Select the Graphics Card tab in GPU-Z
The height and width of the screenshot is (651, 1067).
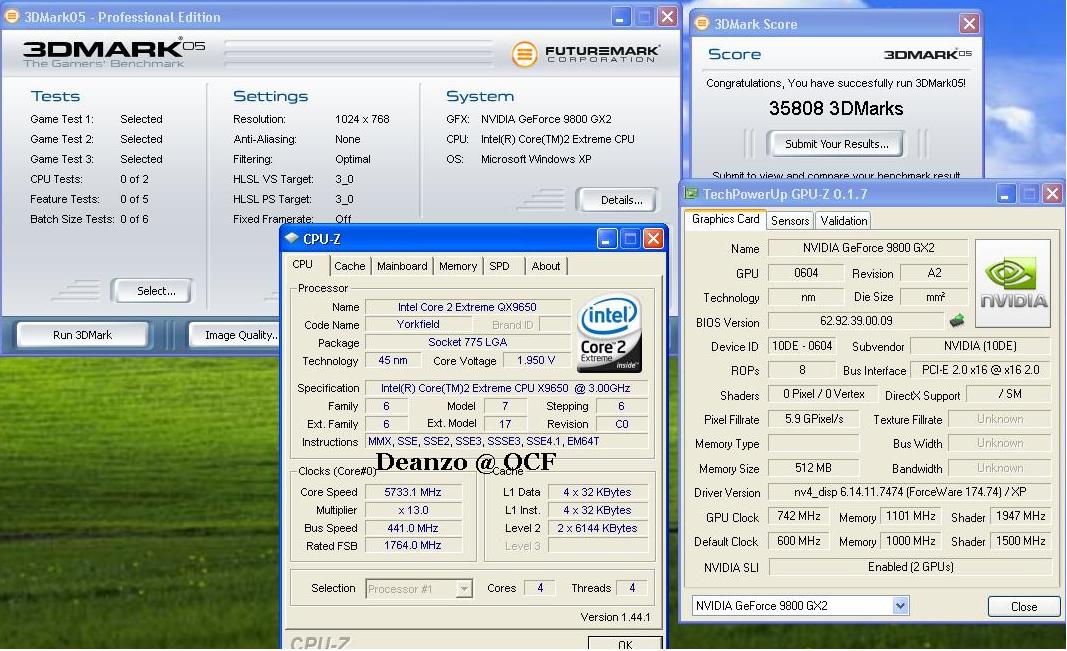coord(725,219)
